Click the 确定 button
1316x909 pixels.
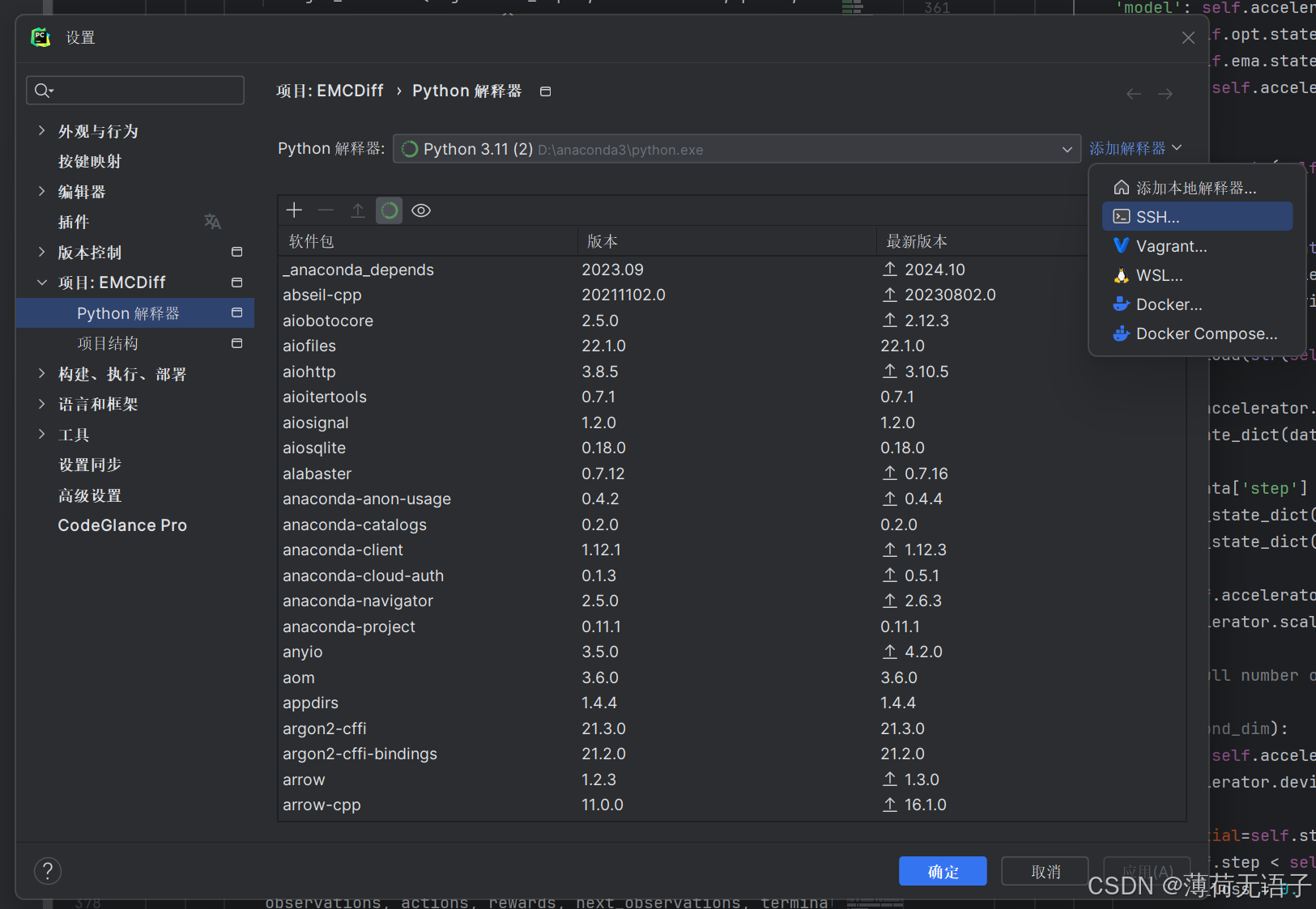point(943,871)
